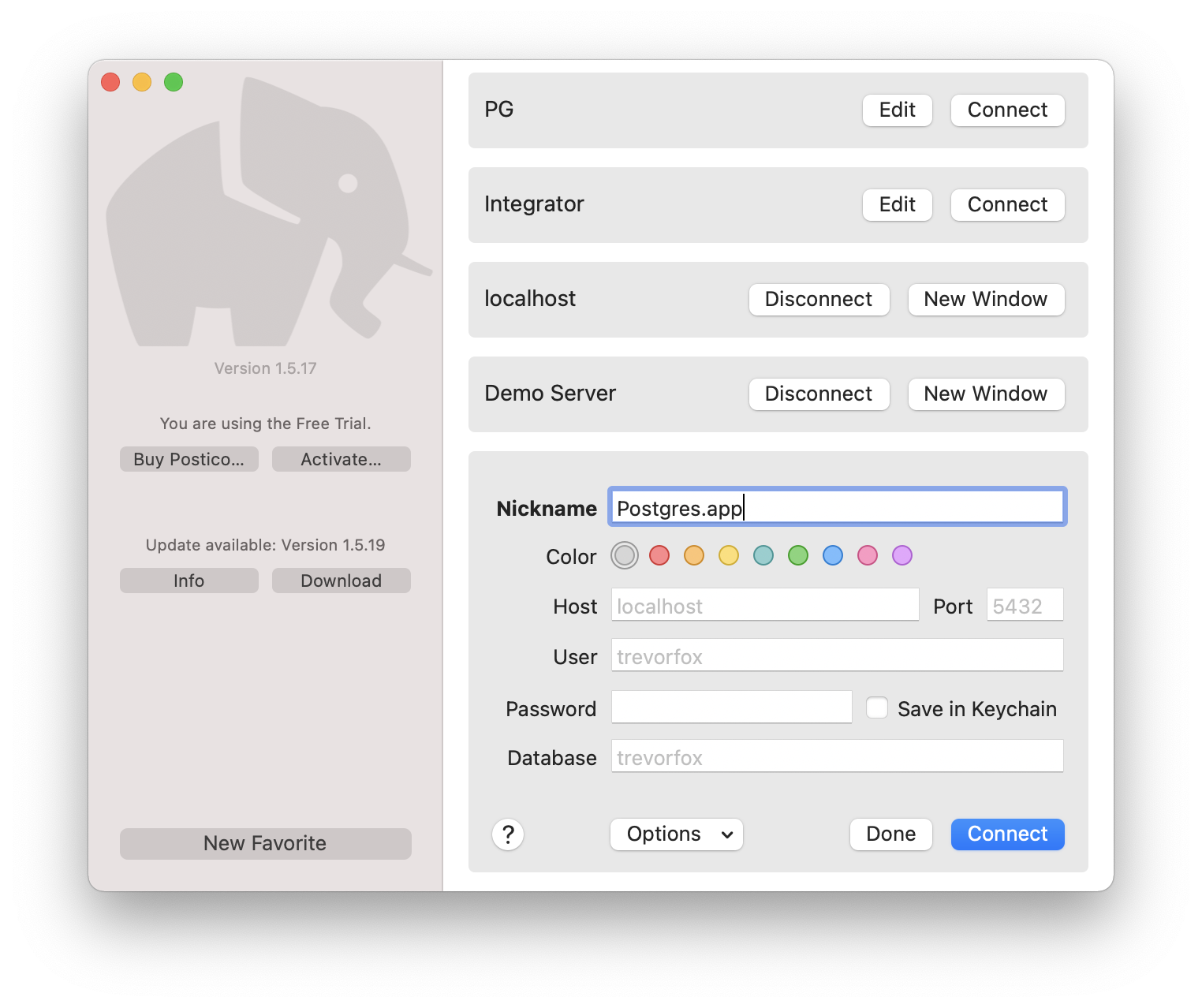Disconnect from Demo Server
This screenshot has width=1202, height=1008.
tap(819, 394)
